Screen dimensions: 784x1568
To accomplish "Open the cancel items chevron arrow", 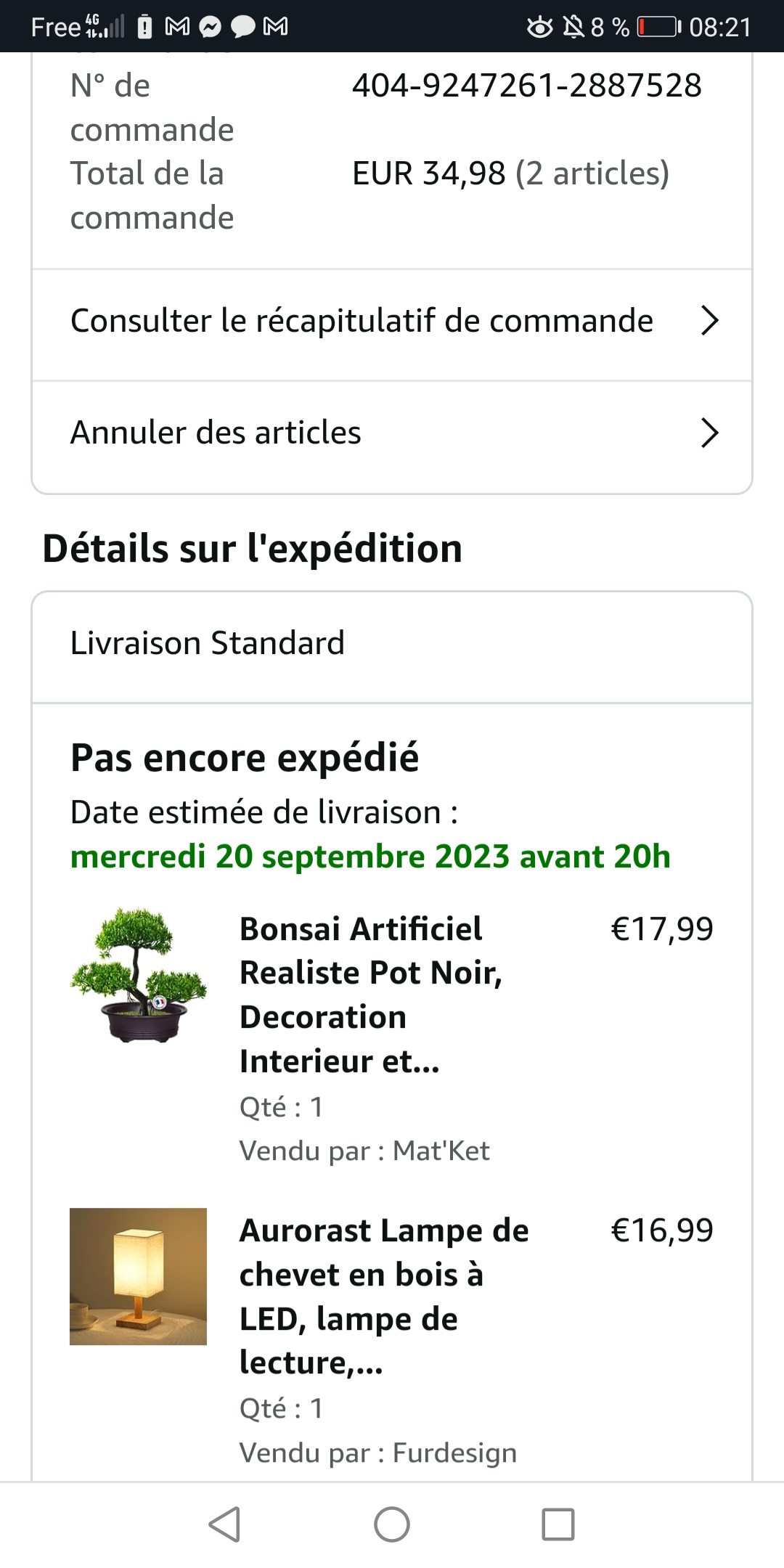I will [x=709, y=433].
